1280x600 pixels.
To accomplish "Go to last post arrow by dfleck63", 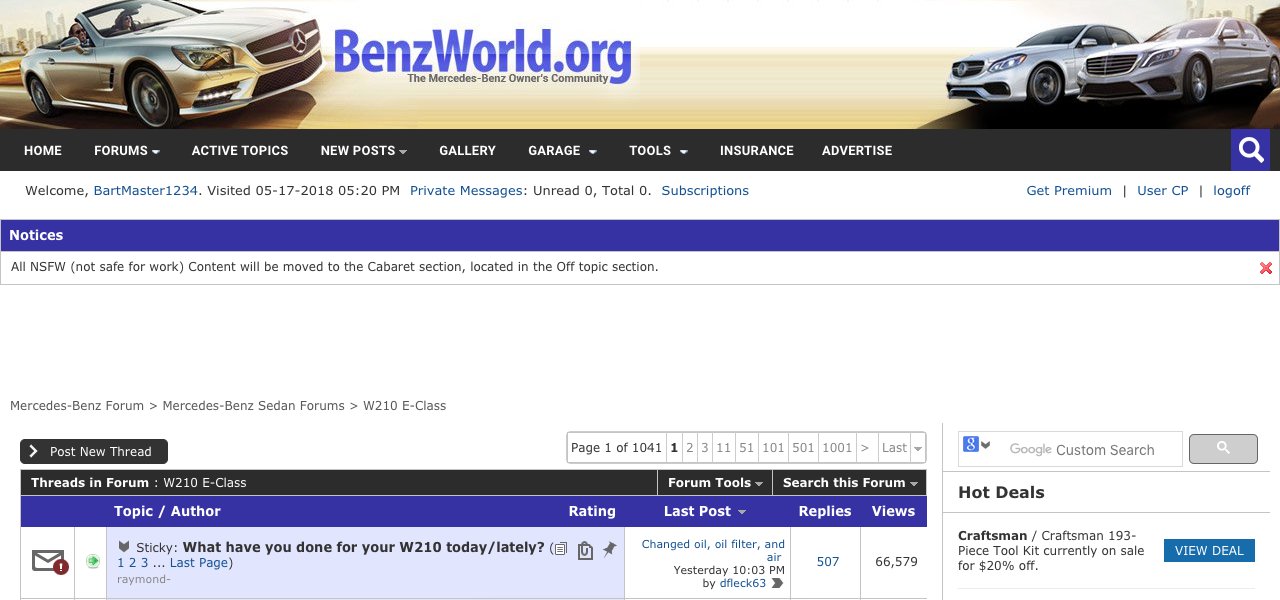I will click(x=777, y=583).
